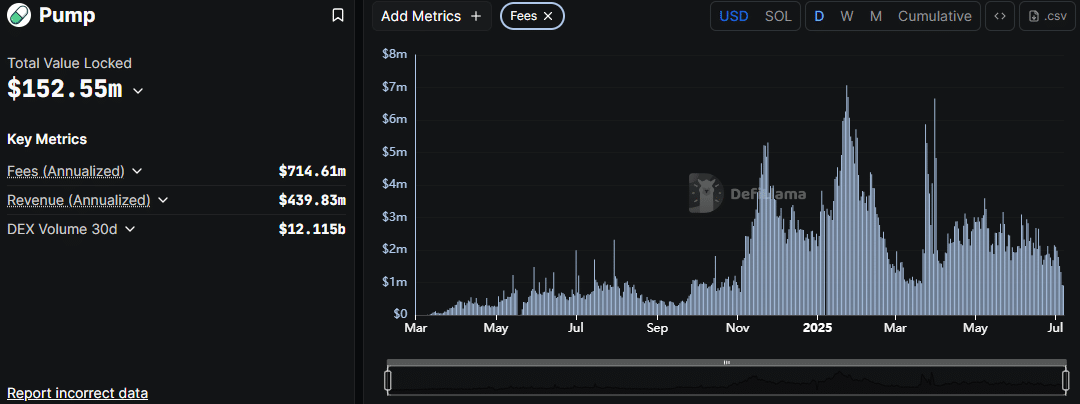The image size is (1080, 404).
Task: Click the left range slider handle
Action: (388, 380)
